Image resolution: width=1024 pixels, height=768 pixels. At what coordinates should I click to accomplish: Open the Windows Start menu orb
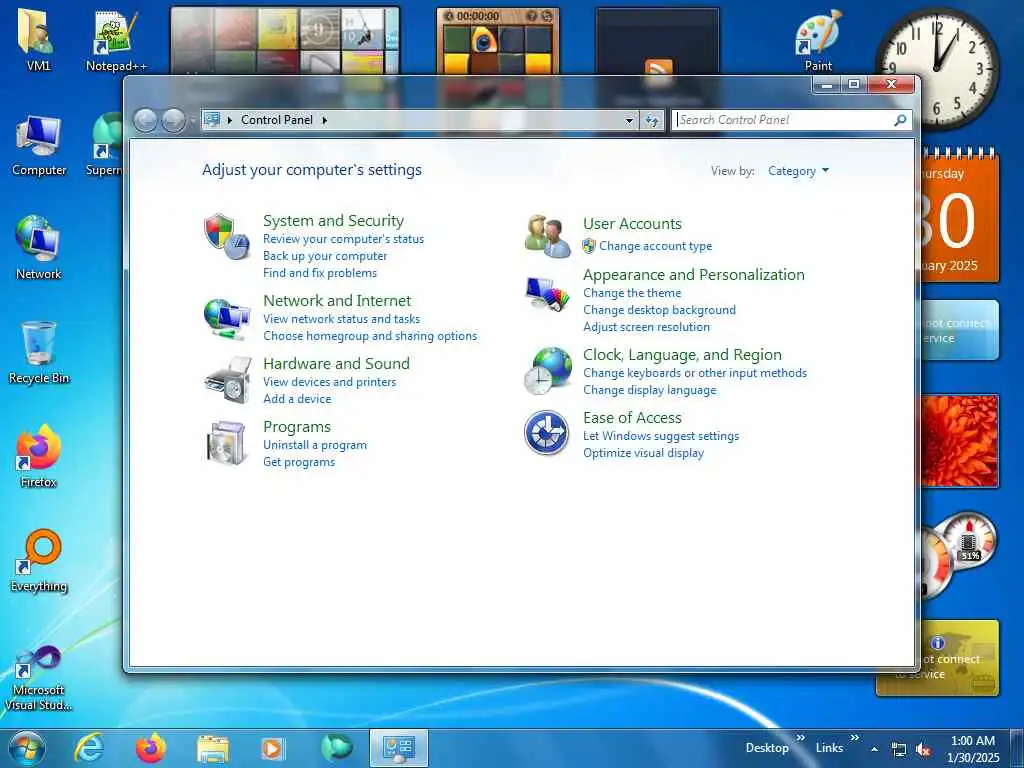27,749
